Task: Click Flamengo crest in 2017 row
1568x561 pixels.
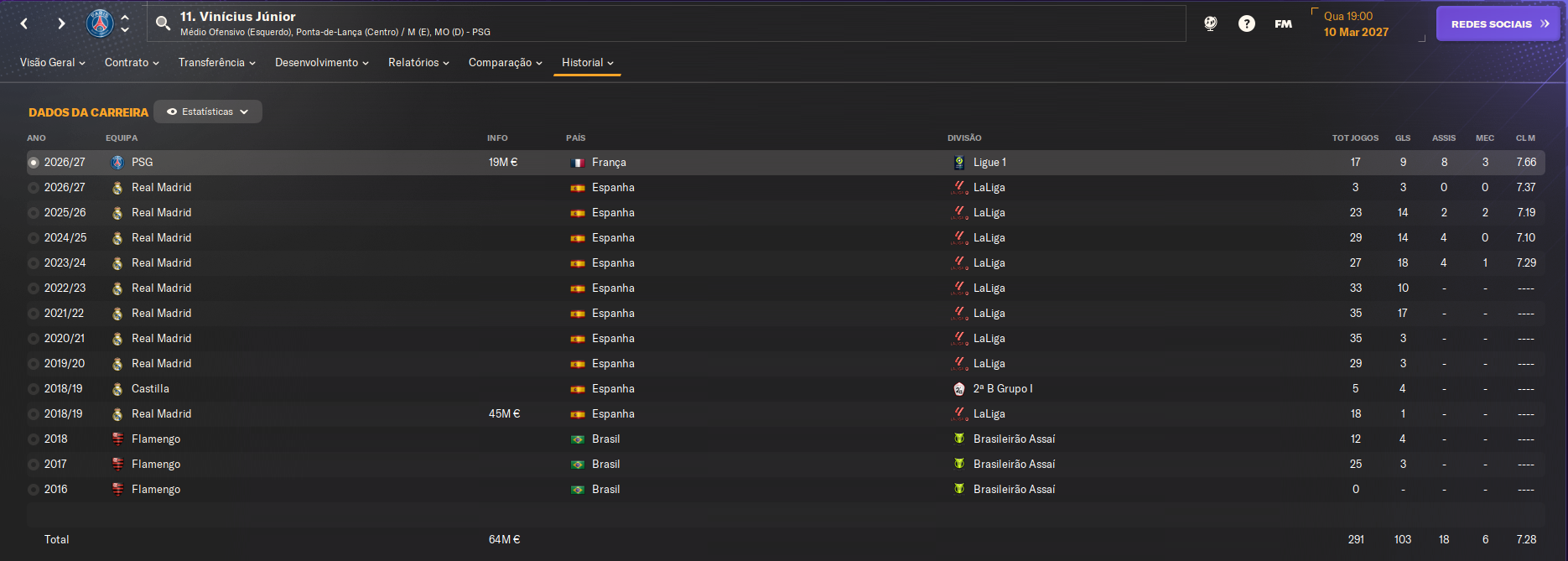Action: pos(117,465)
